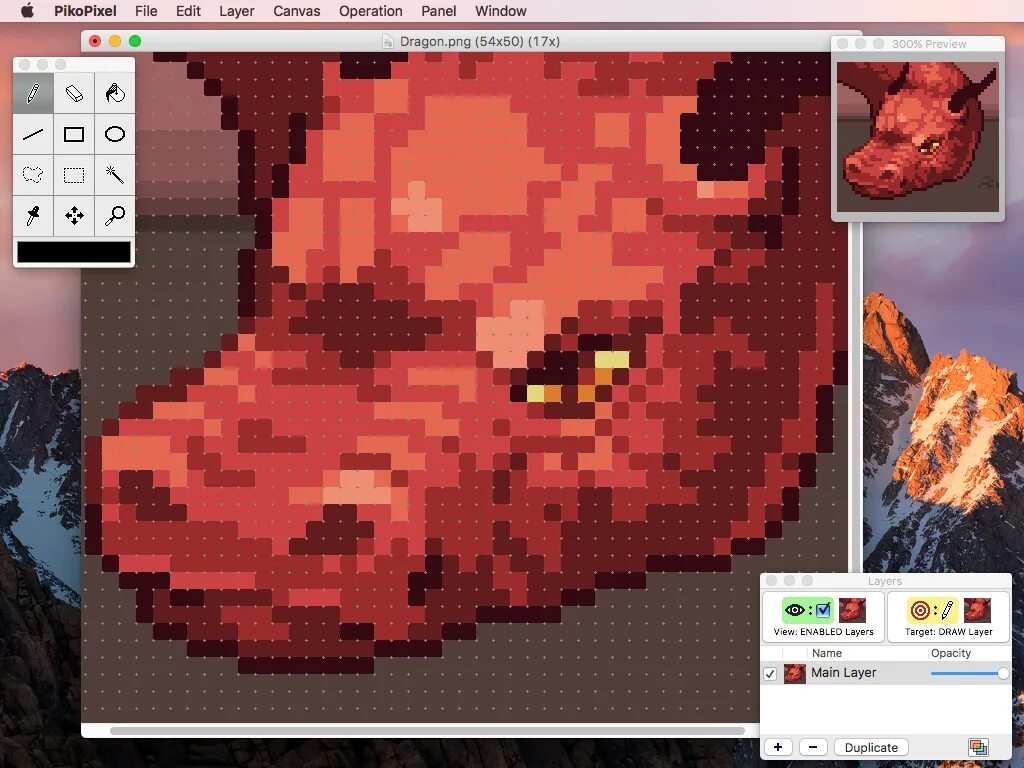Select the Freehand lasso select tool
The height and width of the screenshot is (768, 1024).
33,175
